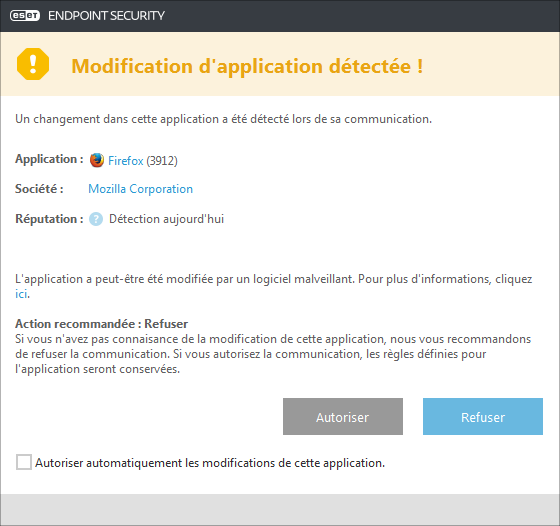The image size is (560, 526).
Task: Click the ENDPOINT SECURITY title text
Action: (106, 16)
